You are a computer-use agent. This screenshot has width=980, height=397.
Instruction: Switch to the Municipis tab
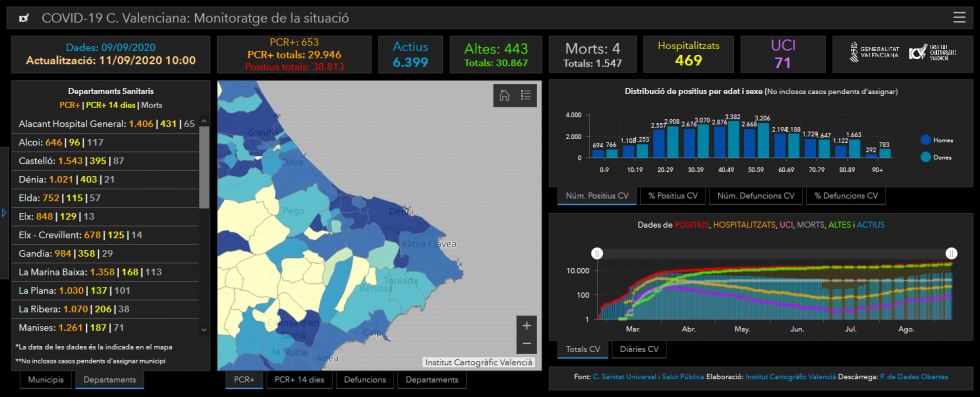coord(45,379)
